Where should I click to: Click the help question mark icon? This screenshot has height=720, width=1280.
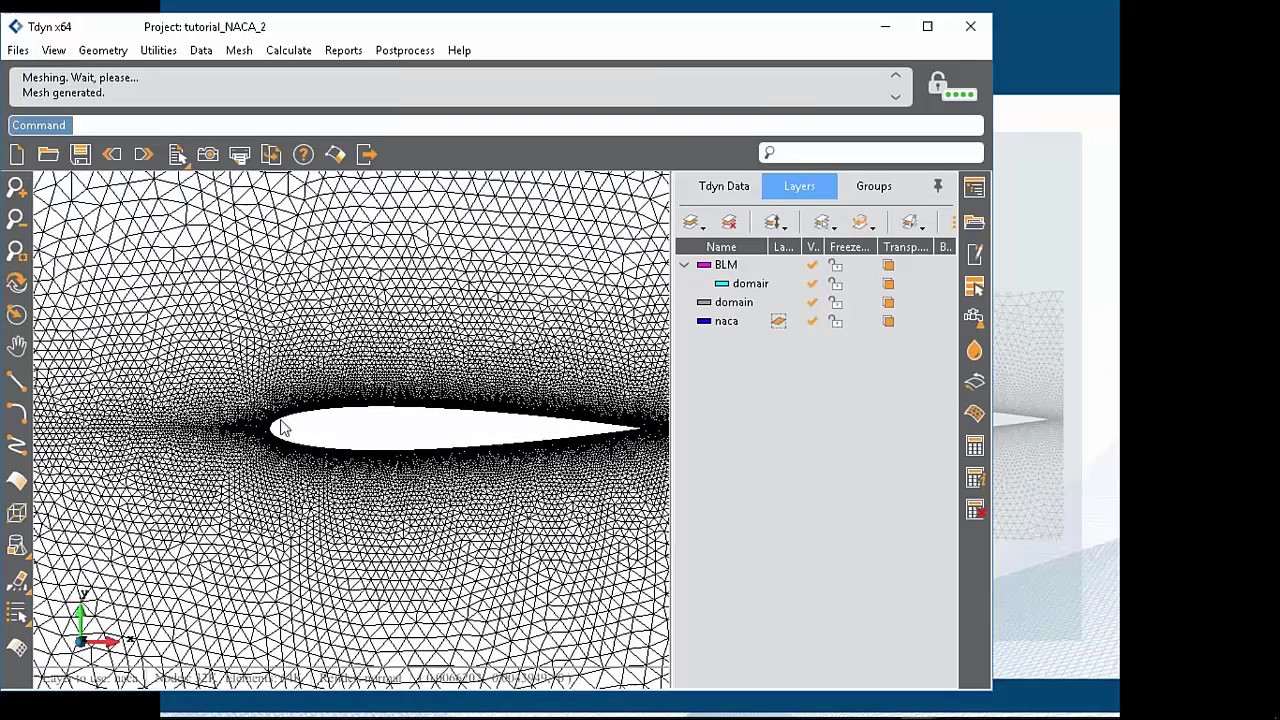303,154
